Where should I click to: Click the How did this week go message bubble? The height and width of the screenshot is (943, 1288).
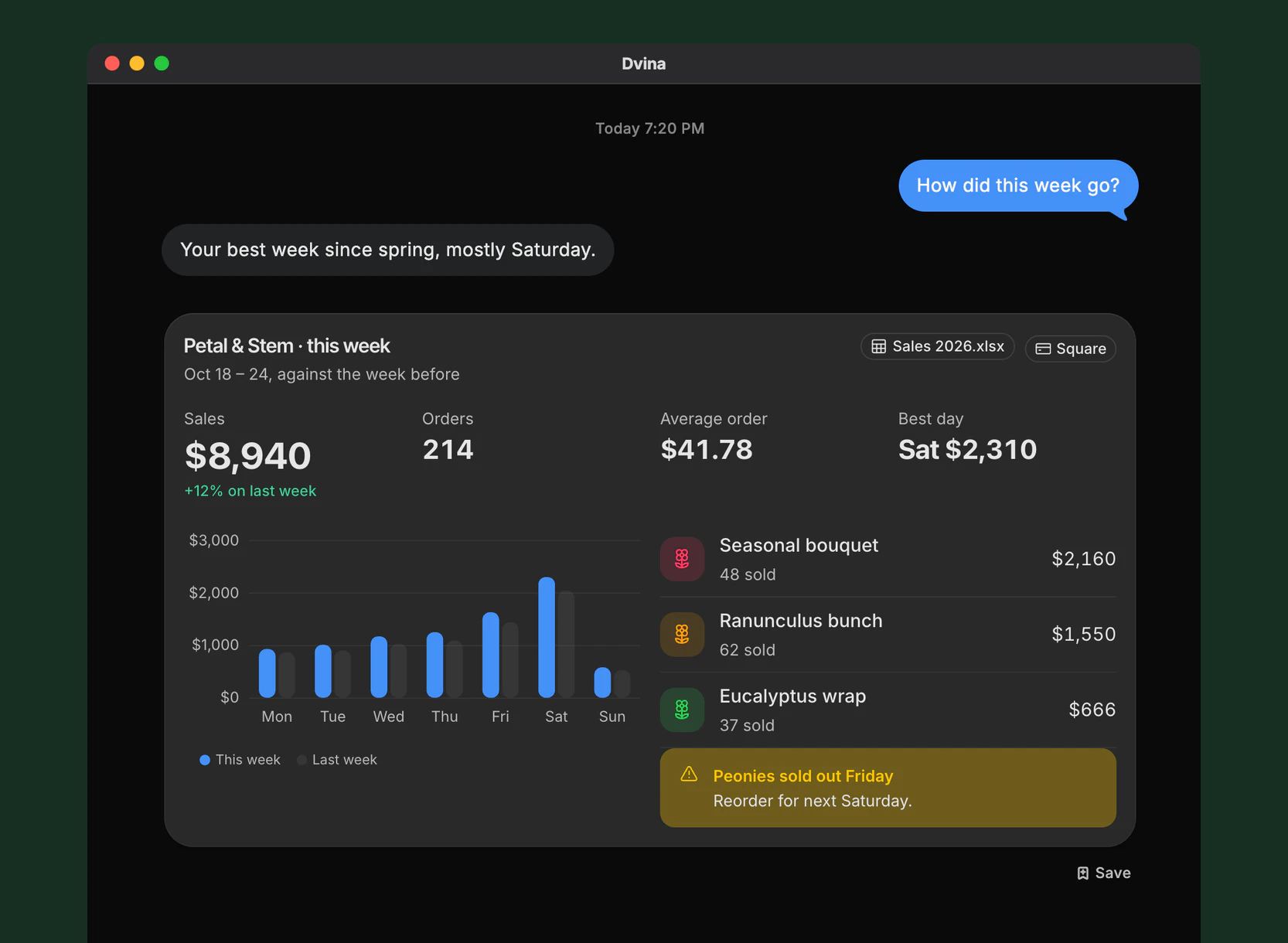[x=1017, y=186]
